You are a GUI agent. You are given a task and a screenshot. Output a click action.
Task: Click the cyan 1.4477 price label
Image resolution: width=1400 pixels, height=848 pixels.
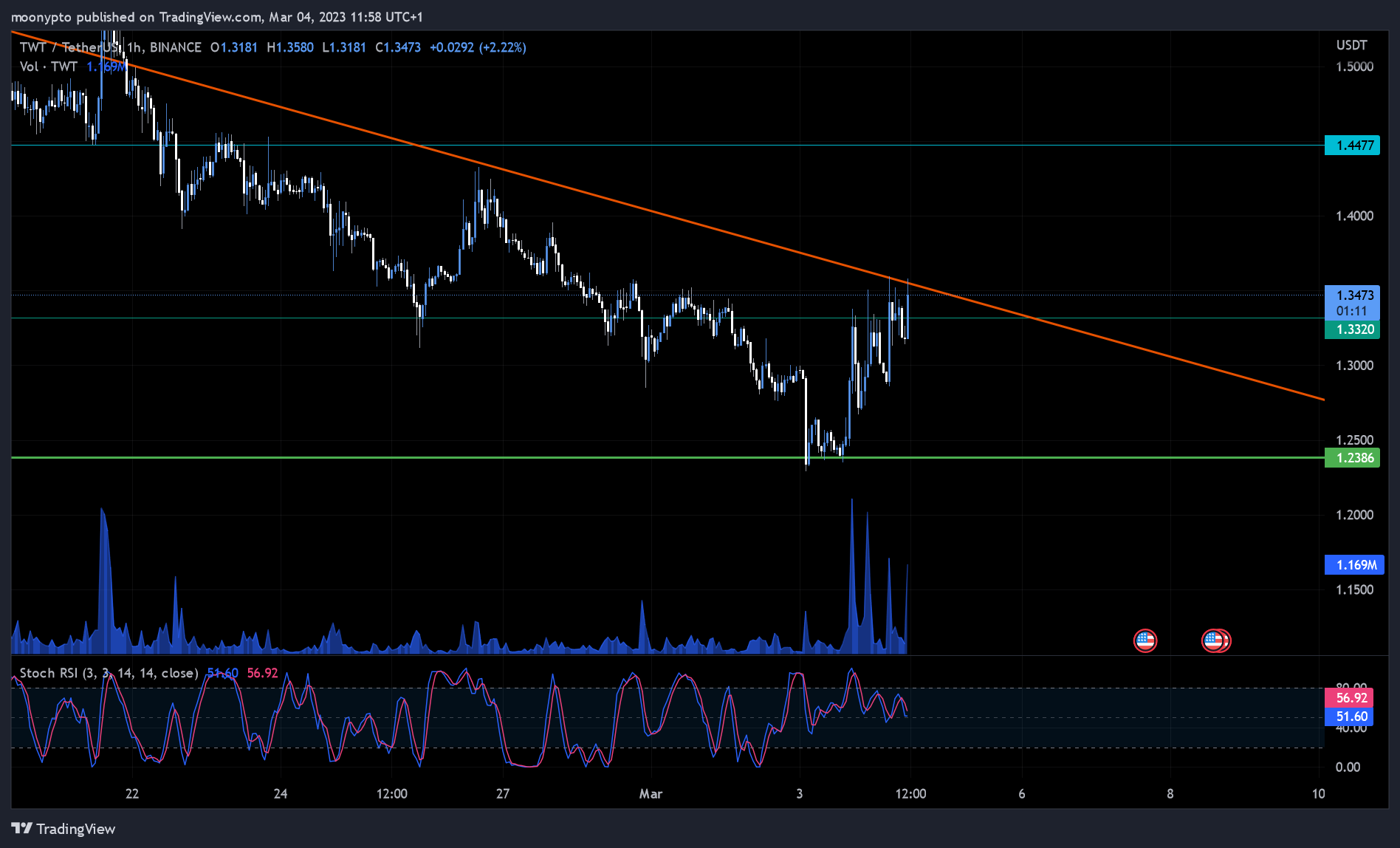(x=1353, y=146)
